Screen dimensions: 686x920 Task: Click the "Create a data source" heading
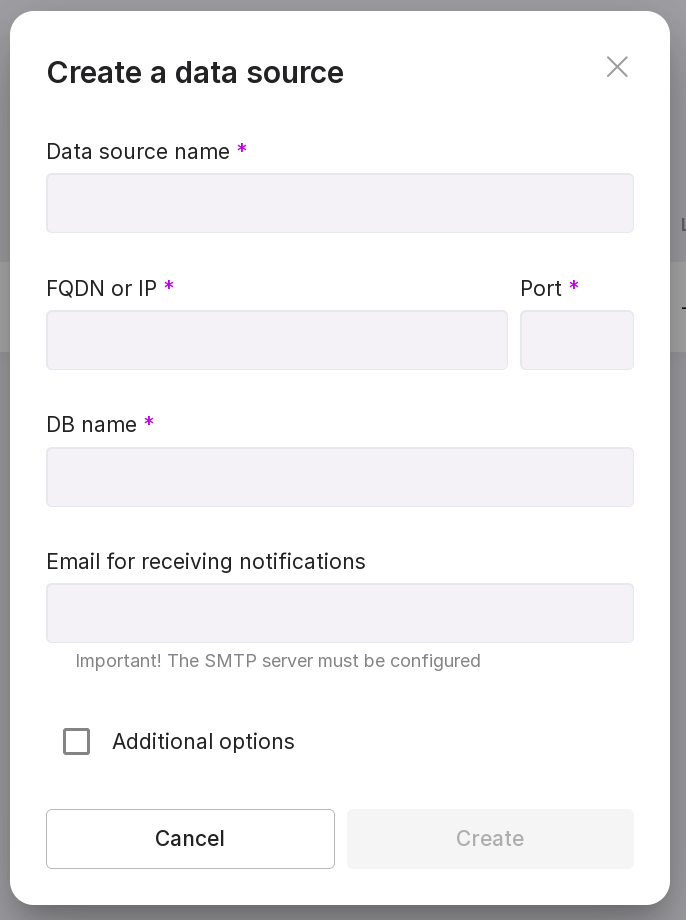click(195, 73)
